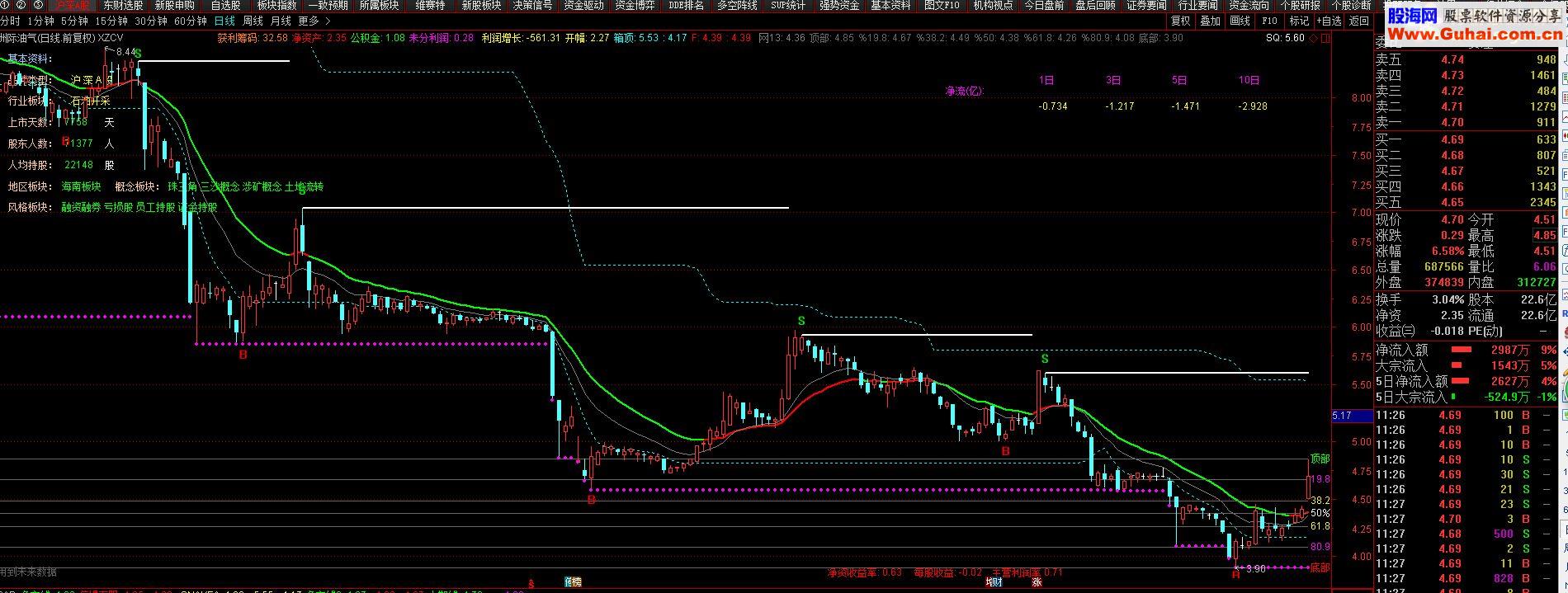Click 5日净流入额 red bar indicator
The image size is (1568, 593).
coord(1461,381)
